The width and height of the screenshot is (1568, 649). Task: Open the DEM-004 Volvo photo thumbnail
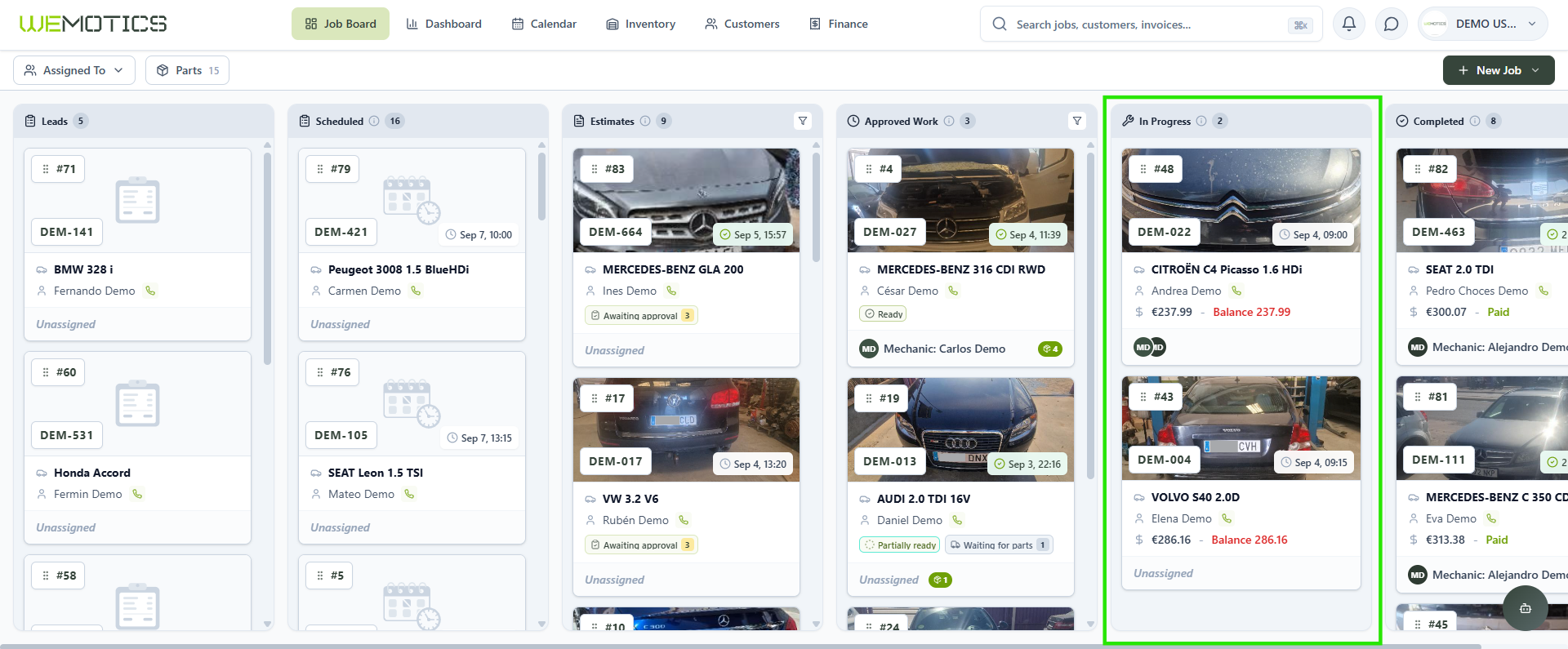click(1241, 428)
